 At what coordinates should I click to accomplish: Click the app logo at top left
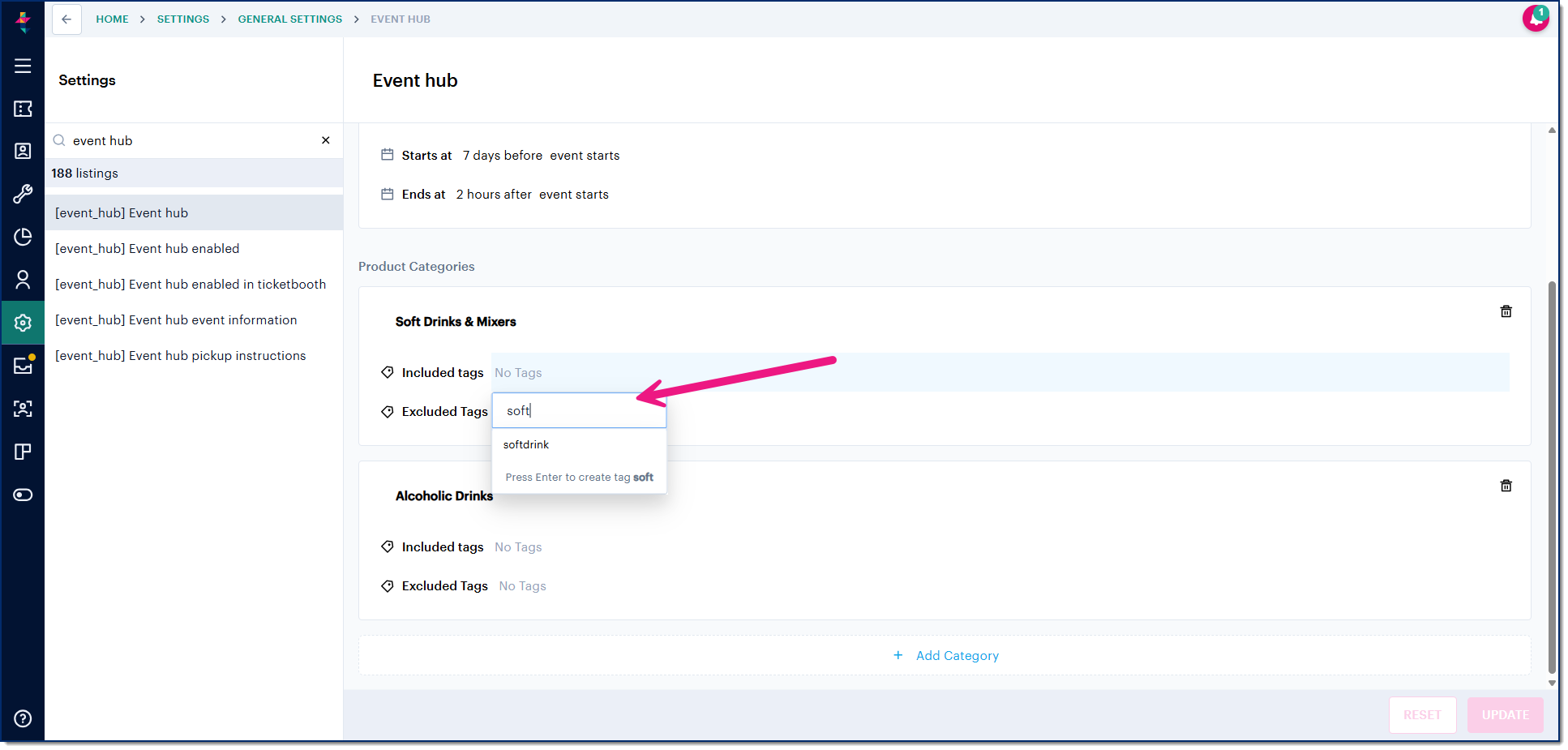(x=23, y=21)
